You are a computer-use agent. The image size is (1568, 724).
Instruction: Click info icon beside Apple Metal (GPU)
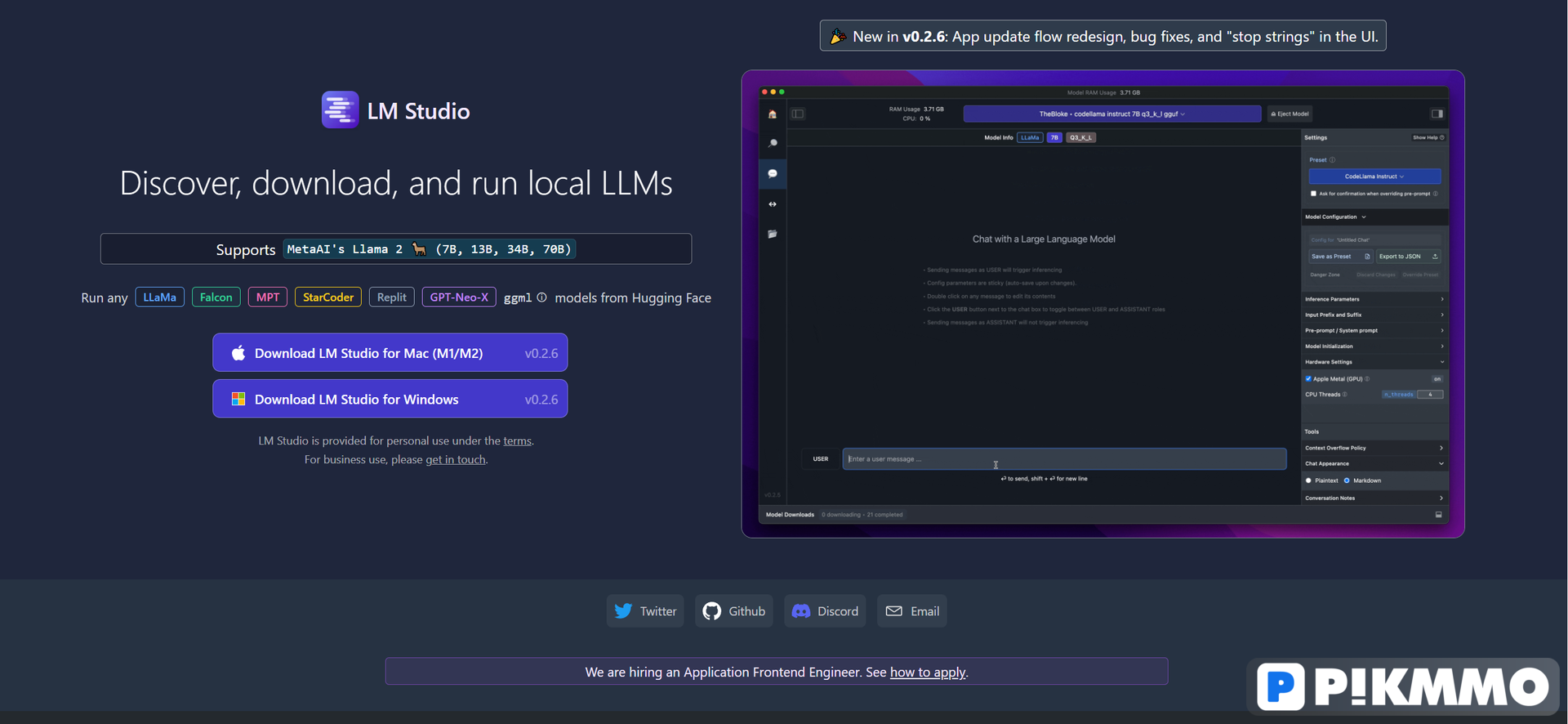(x=1367, y=379)
